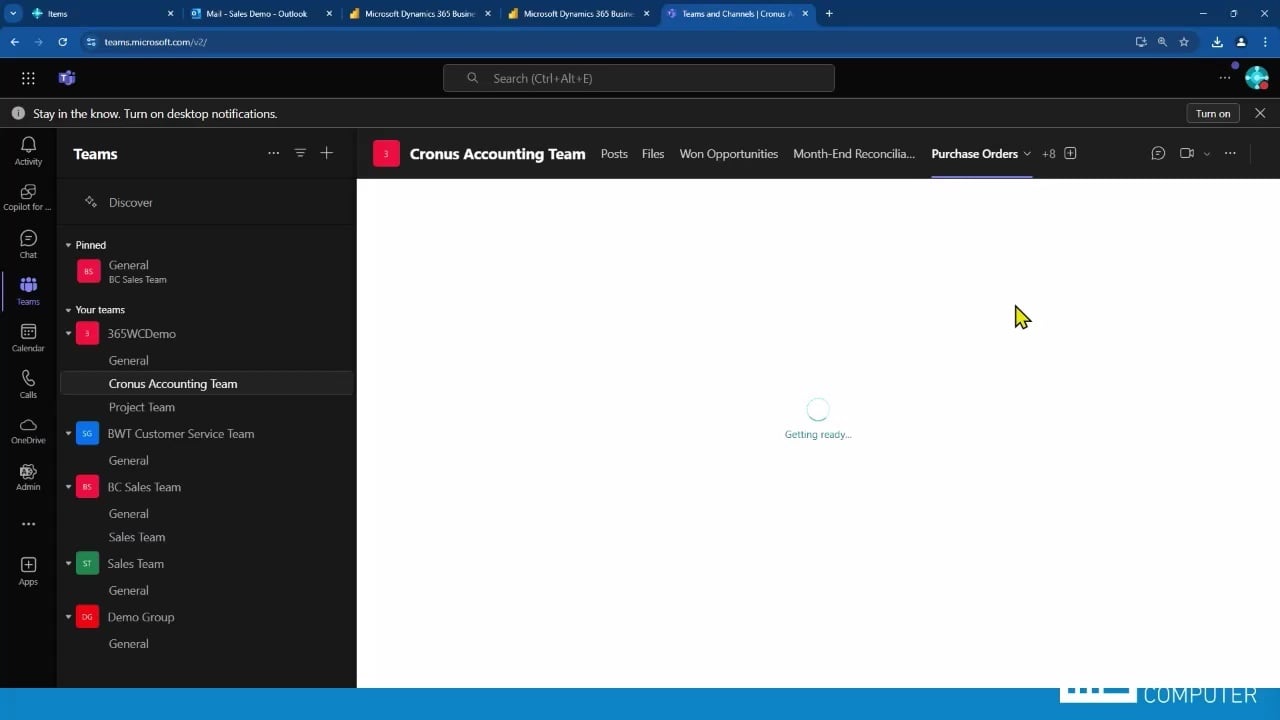
Task: Collapse the 365WCDemo team
Action: pyautogui.click(x=68, y=334)
